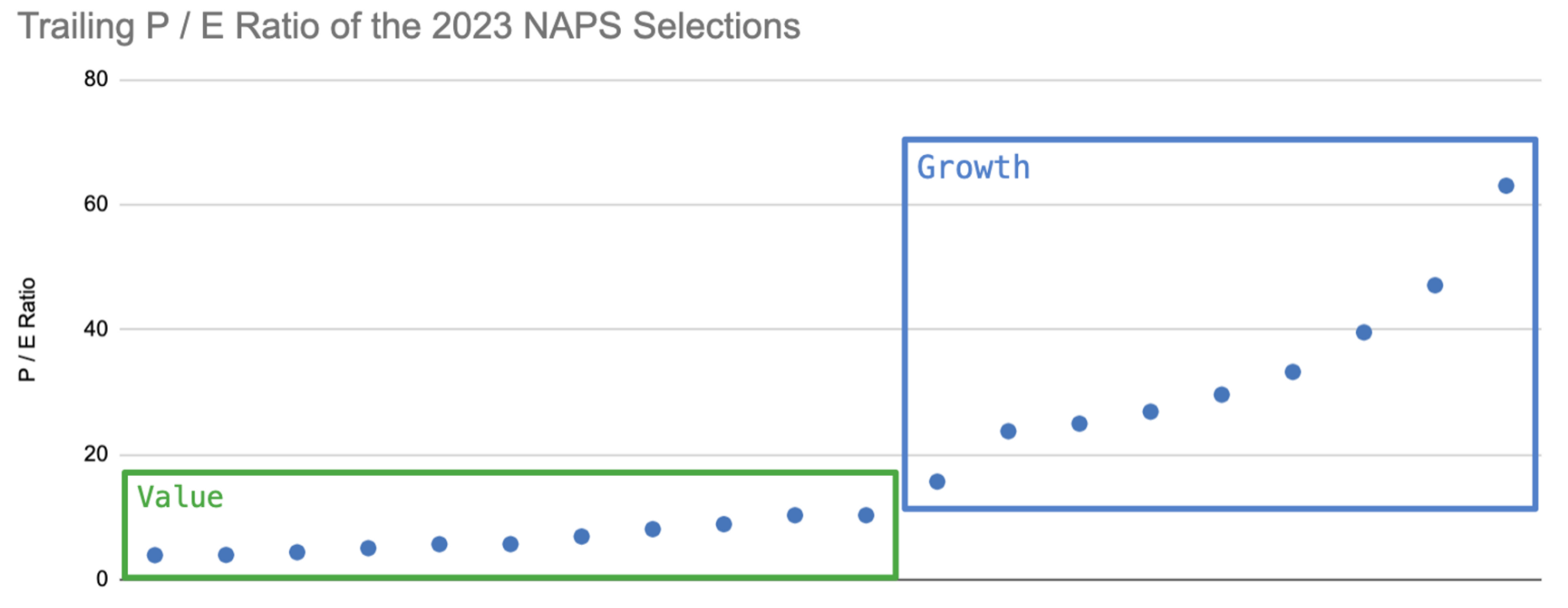Click the P / E Ratio axis label

tap(27, 329)
